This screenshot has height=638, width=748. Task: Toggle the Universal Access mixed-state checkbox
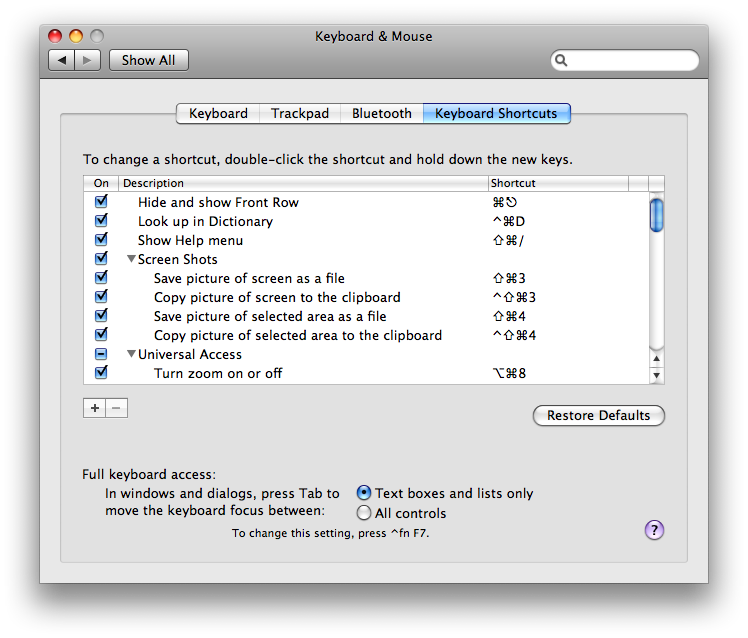tap(101, 354)
